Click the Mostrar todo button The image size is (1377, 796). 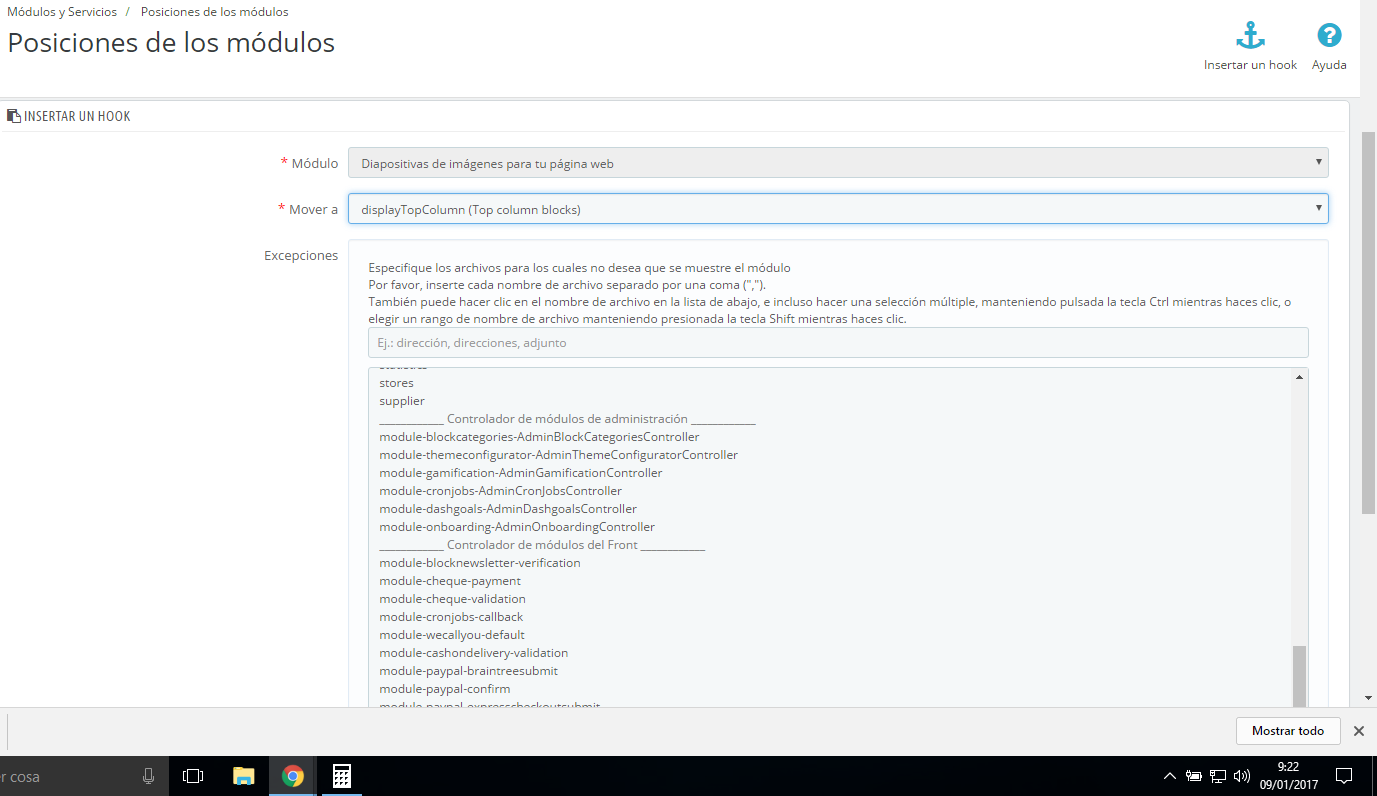[x=1288, y=731]
